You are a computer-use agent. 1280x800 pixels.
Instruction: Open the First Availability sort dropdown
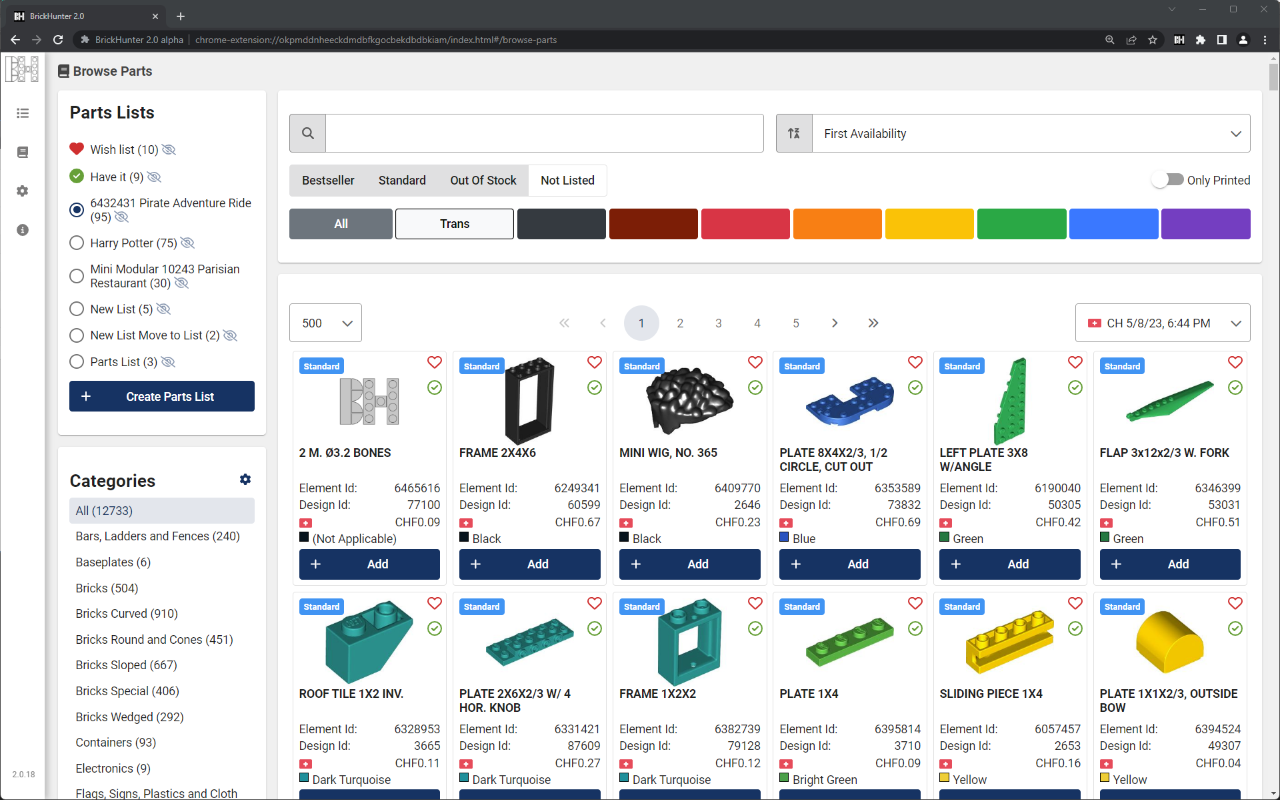click(1030, 132)
